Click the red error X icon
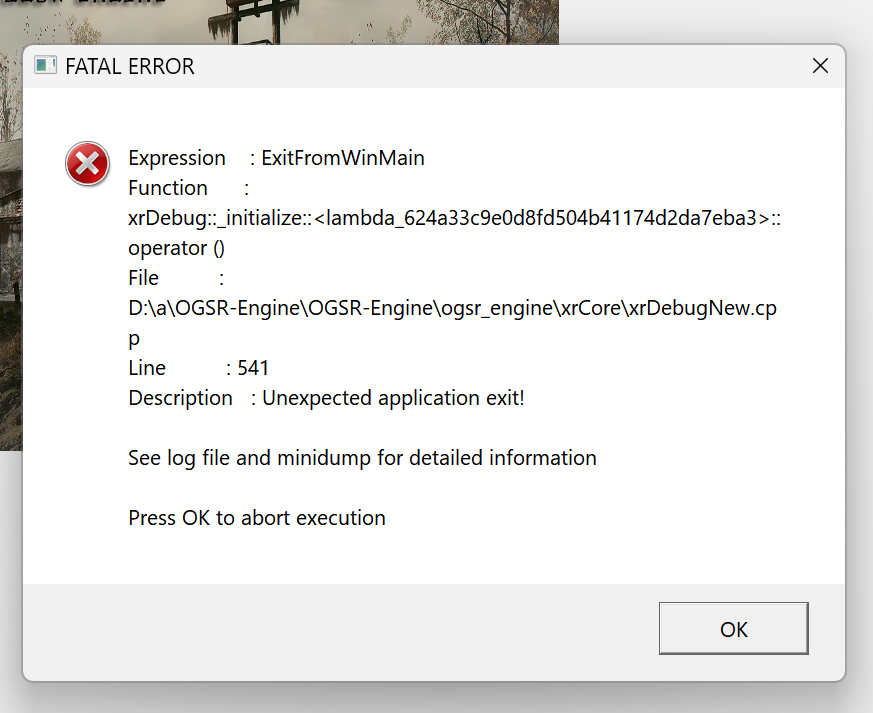Viewport: 873px width, 713px height. tap(87, 164)
